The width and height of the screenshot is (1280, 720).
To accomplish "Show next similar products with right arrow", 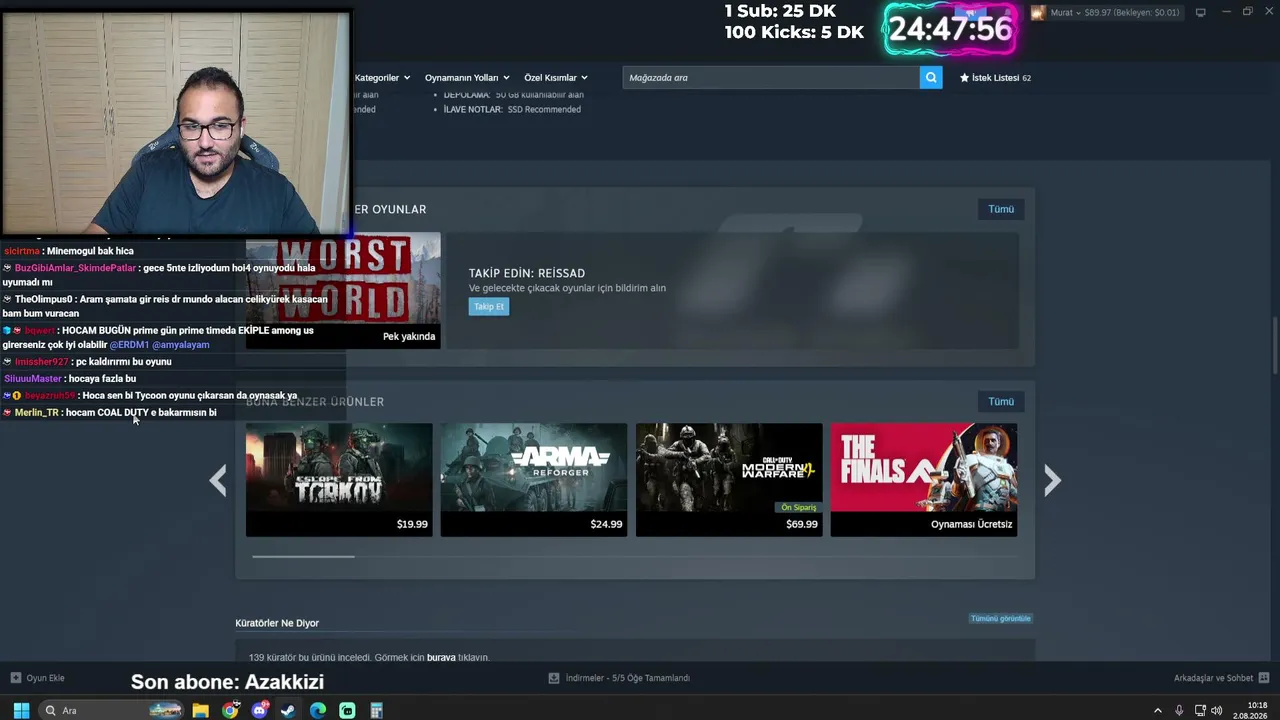I will point(1052,481).
